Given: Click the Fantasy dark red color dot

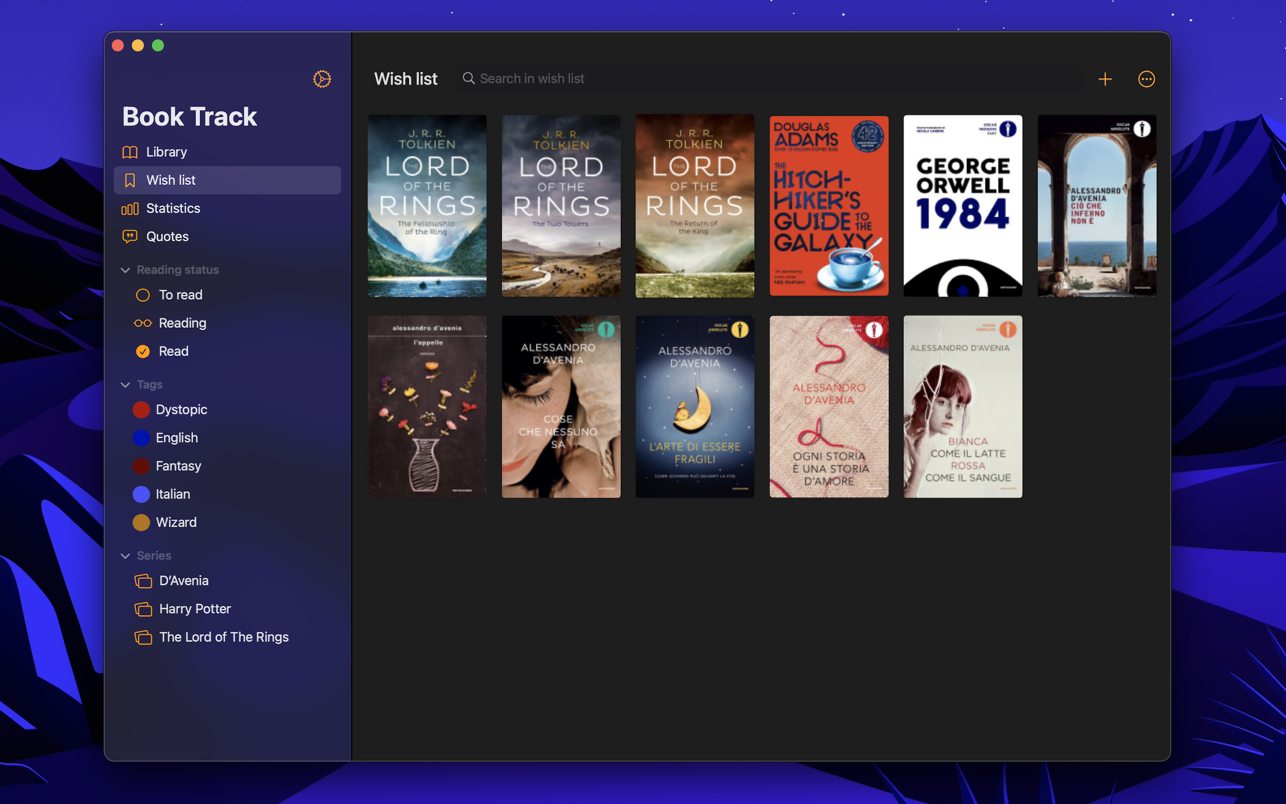Looking at the screenshot, I should [141, 466].
